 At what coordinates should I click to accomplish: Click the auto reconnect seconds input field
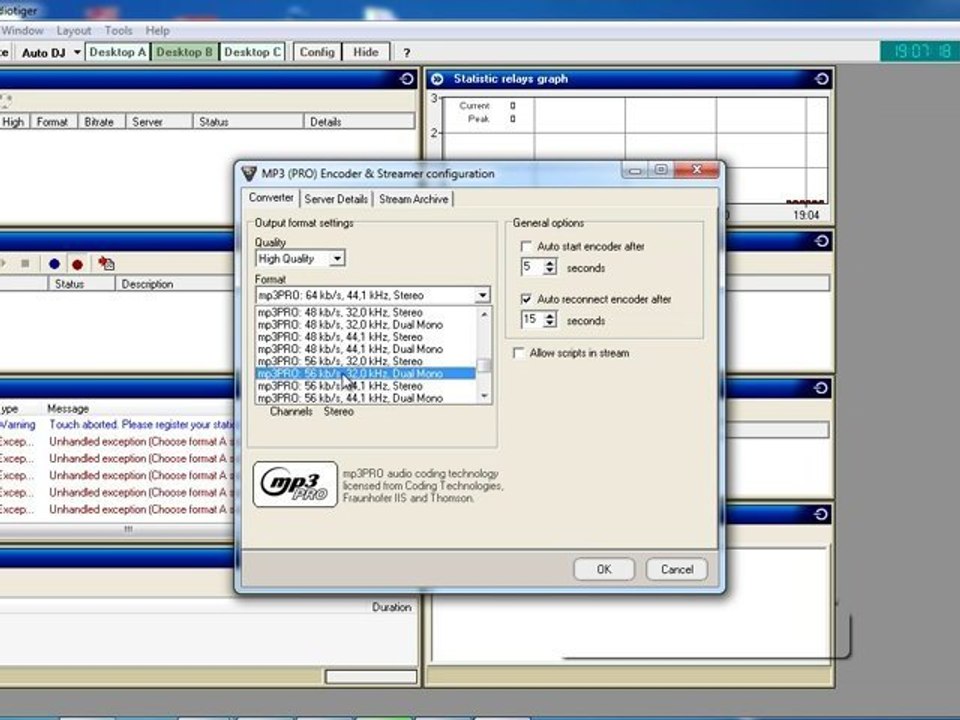[x=531, y=320]
